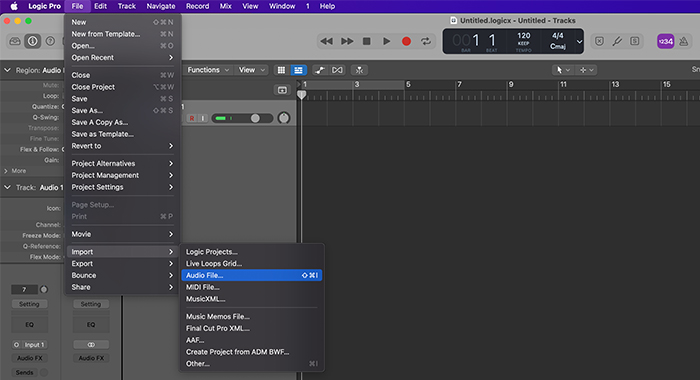700x380 pixels.
Task: Click the tuner fork icon
Action: (x=617, y=41)
